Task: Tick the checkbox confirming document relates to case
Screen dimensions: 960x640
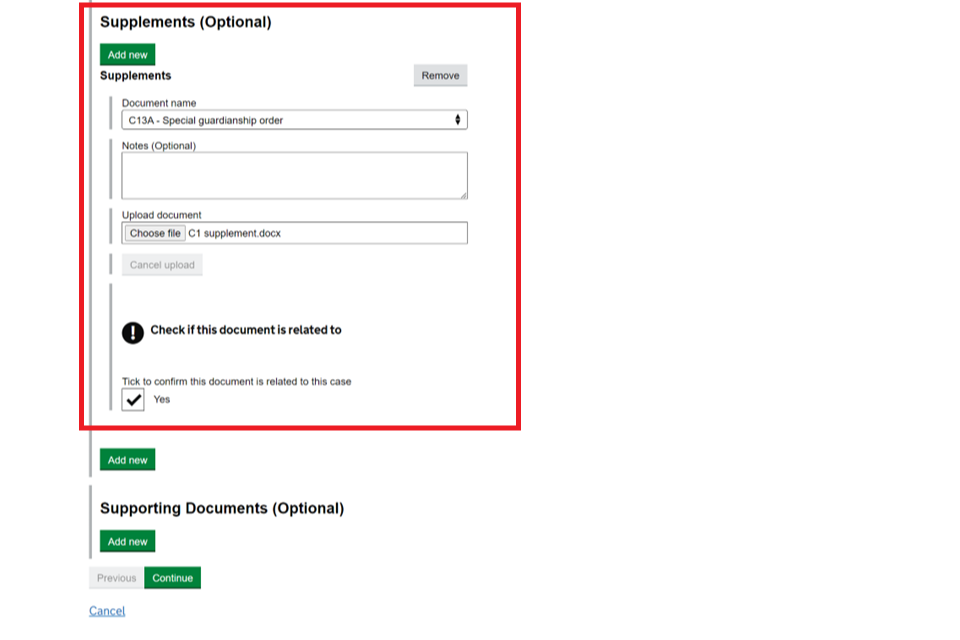Action: pos(133,400)
